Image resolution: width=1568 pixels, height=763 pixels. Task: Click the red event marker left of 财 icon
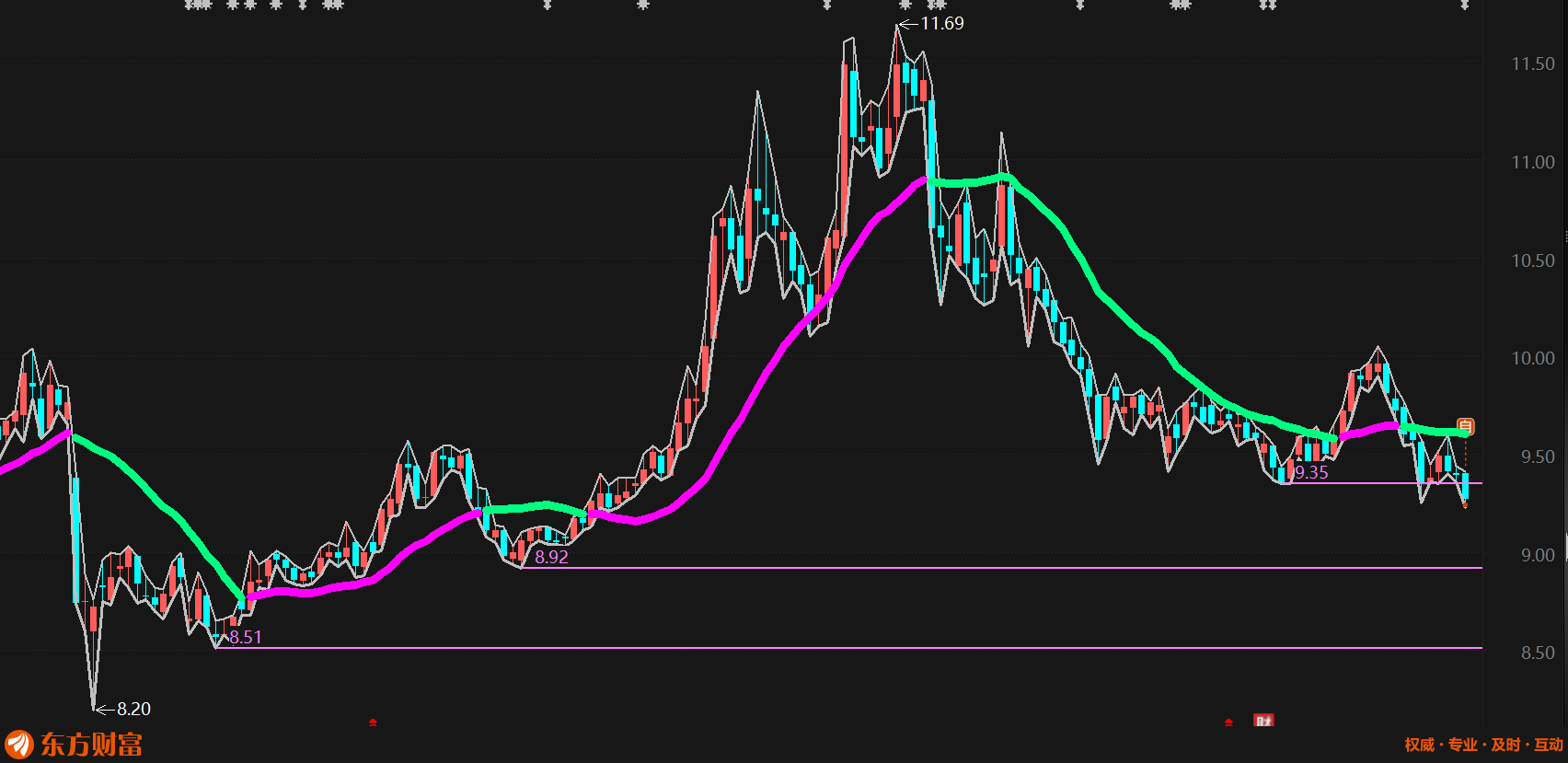click(x=1228, y=723)
